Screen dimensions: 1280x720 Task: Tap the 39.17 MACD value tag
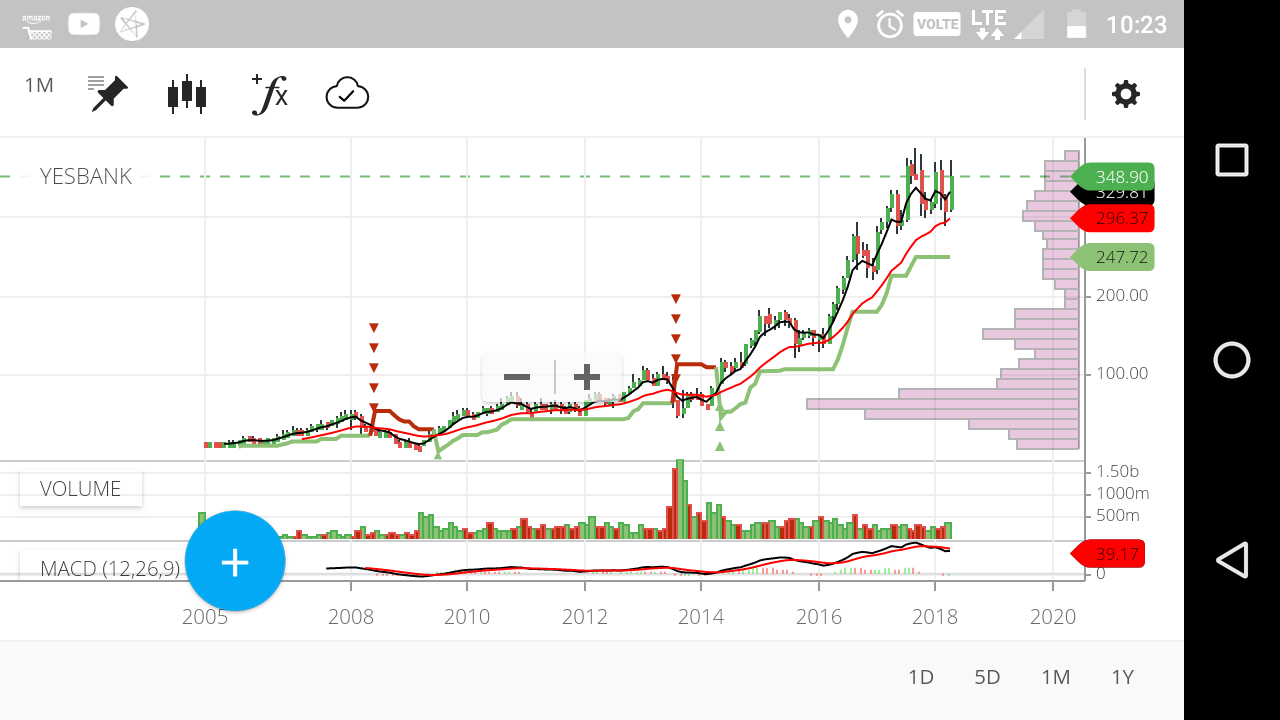pyautogui.click(x=1109, y=553)
